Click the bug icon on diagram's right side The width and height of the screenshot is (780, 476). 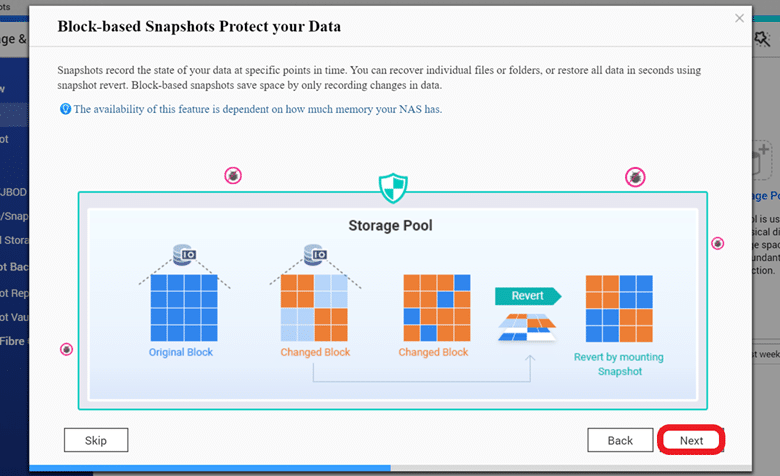[717, 243]
